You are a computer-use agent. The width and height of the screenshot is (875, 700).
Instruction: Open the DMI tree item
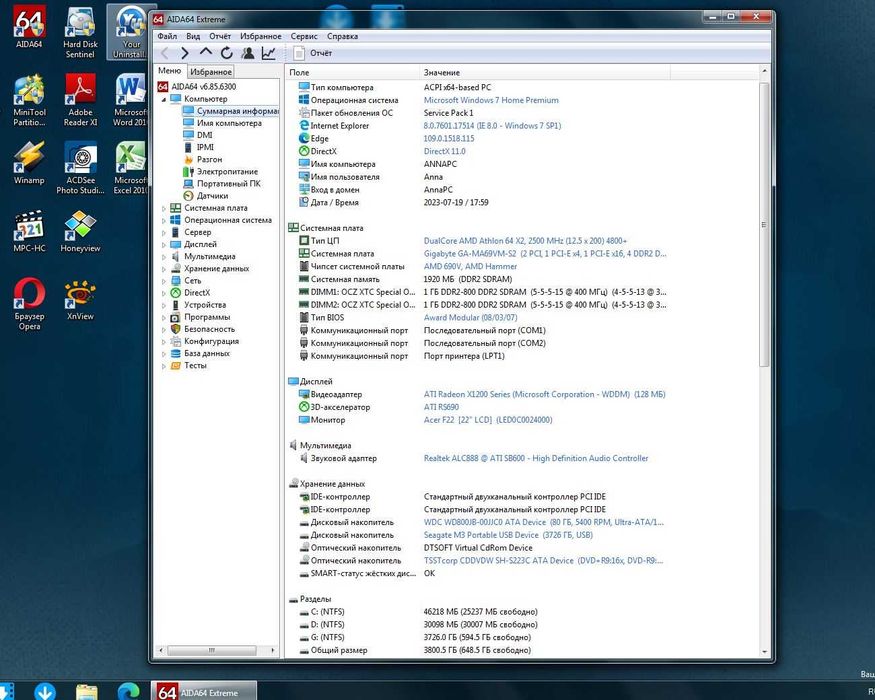(x=198, y=135)
